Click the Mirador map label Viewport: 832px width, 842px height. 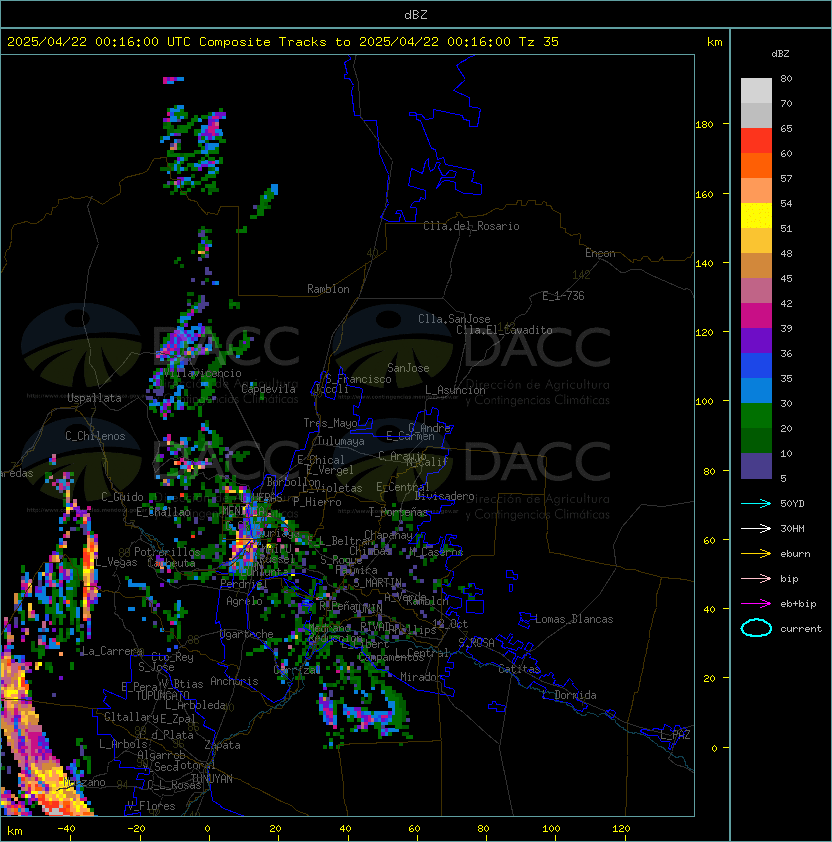coord(422,677)
